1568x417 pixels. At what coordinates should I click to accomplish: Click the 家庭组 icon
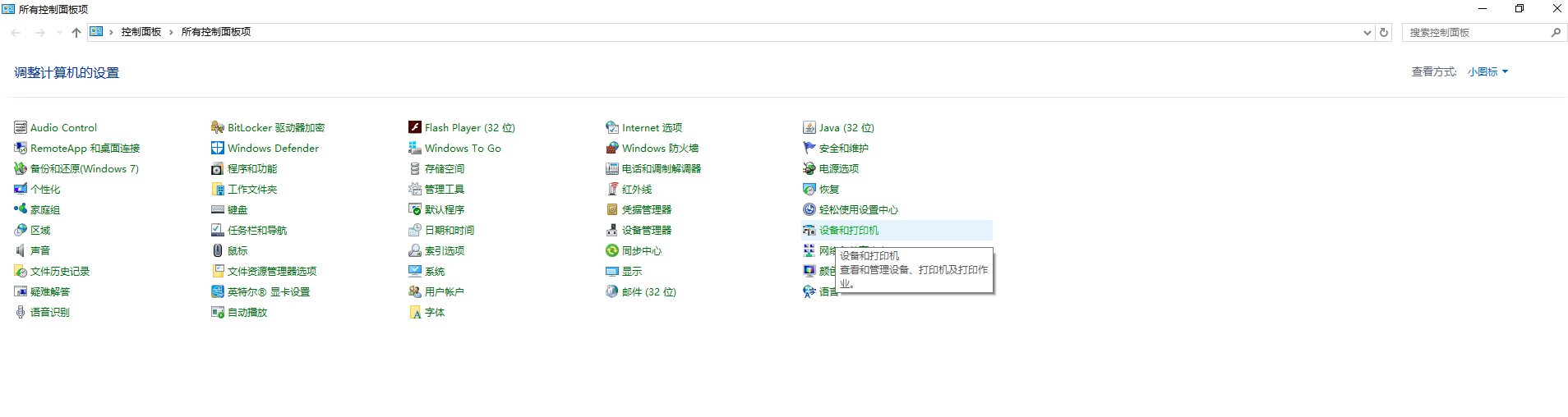pyautogui.click(x=21, y=209)
